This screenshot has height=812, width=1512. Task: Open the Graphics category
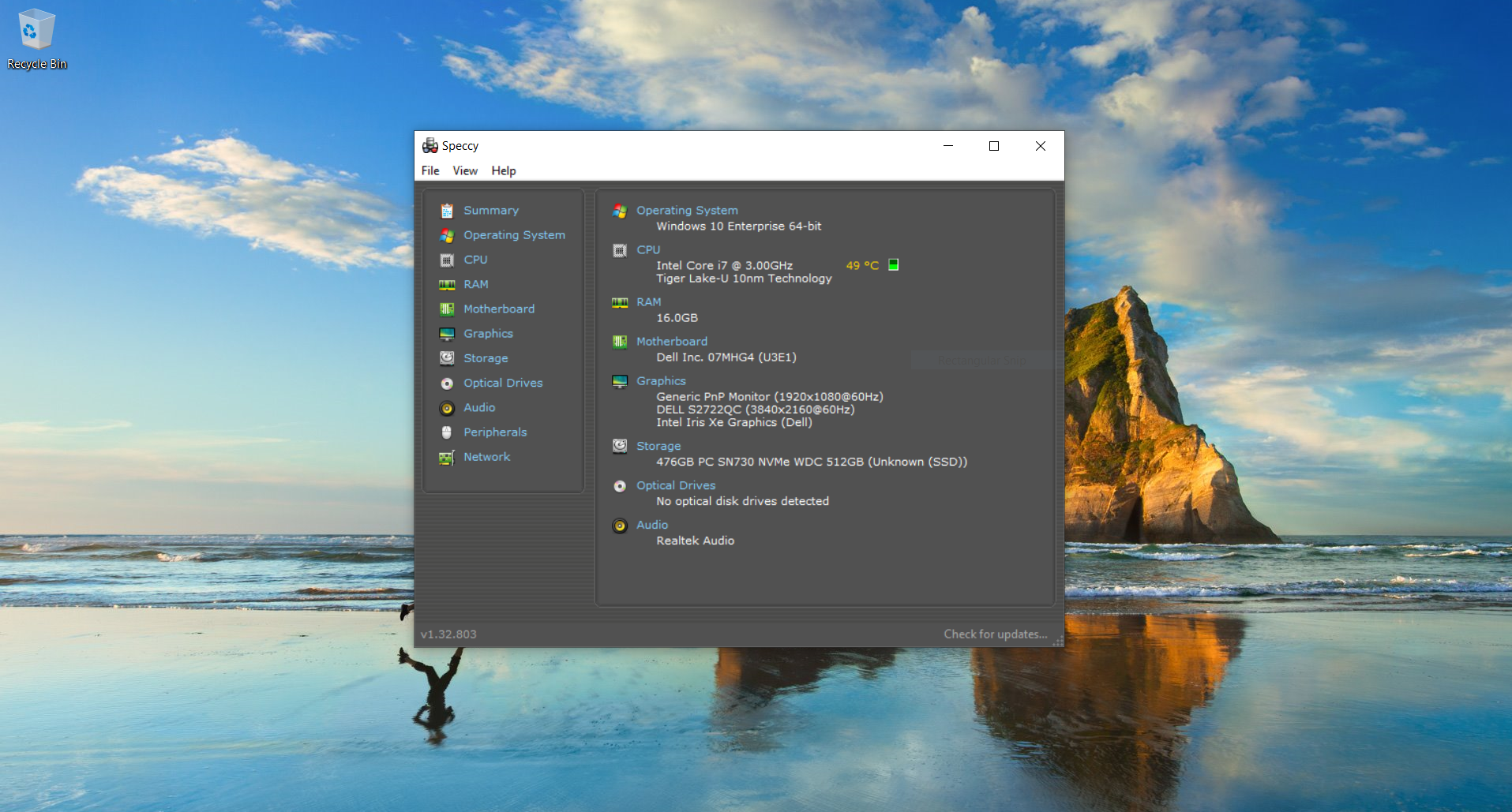click(x=488, y=333)
